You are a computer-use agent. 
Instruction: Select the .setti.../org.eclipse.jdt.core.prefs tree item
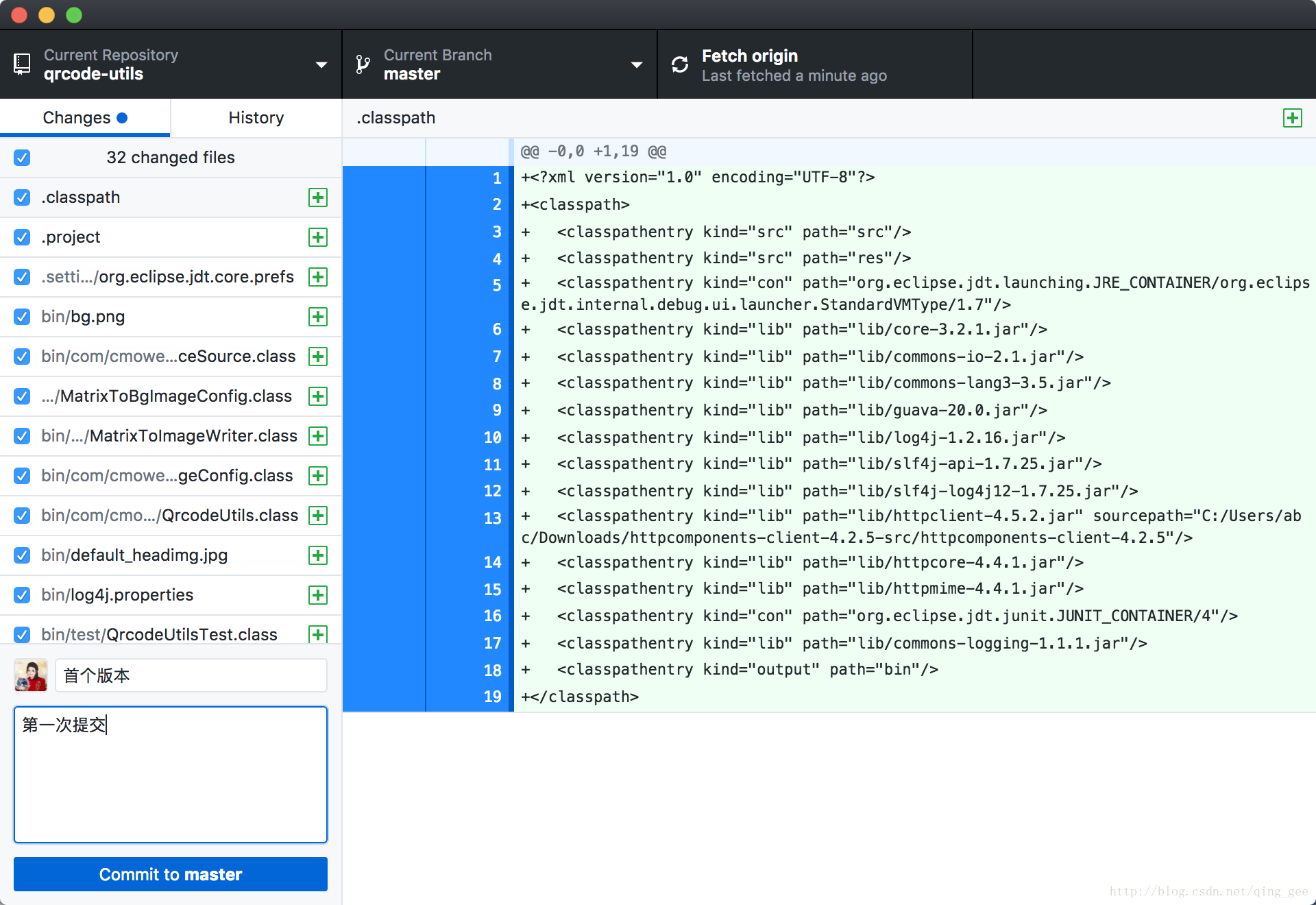170,278
